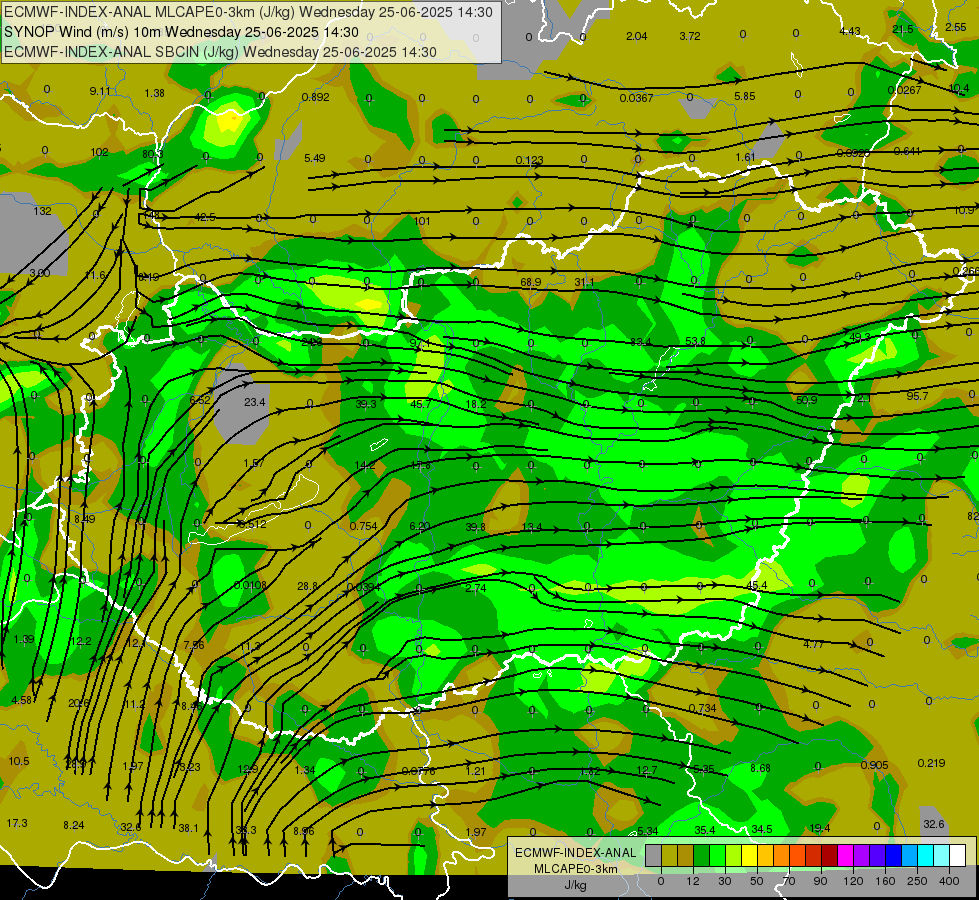Click the map value 68.9
979x900 pixels.
531,282
